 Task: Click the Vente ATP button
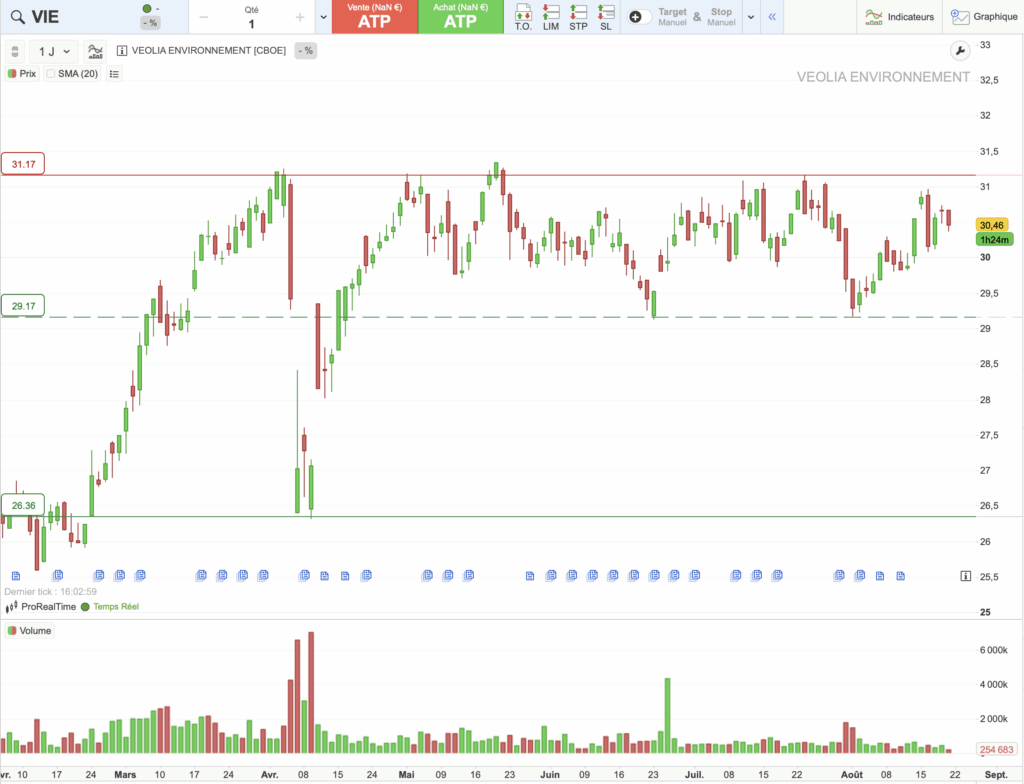coord(374,17)
